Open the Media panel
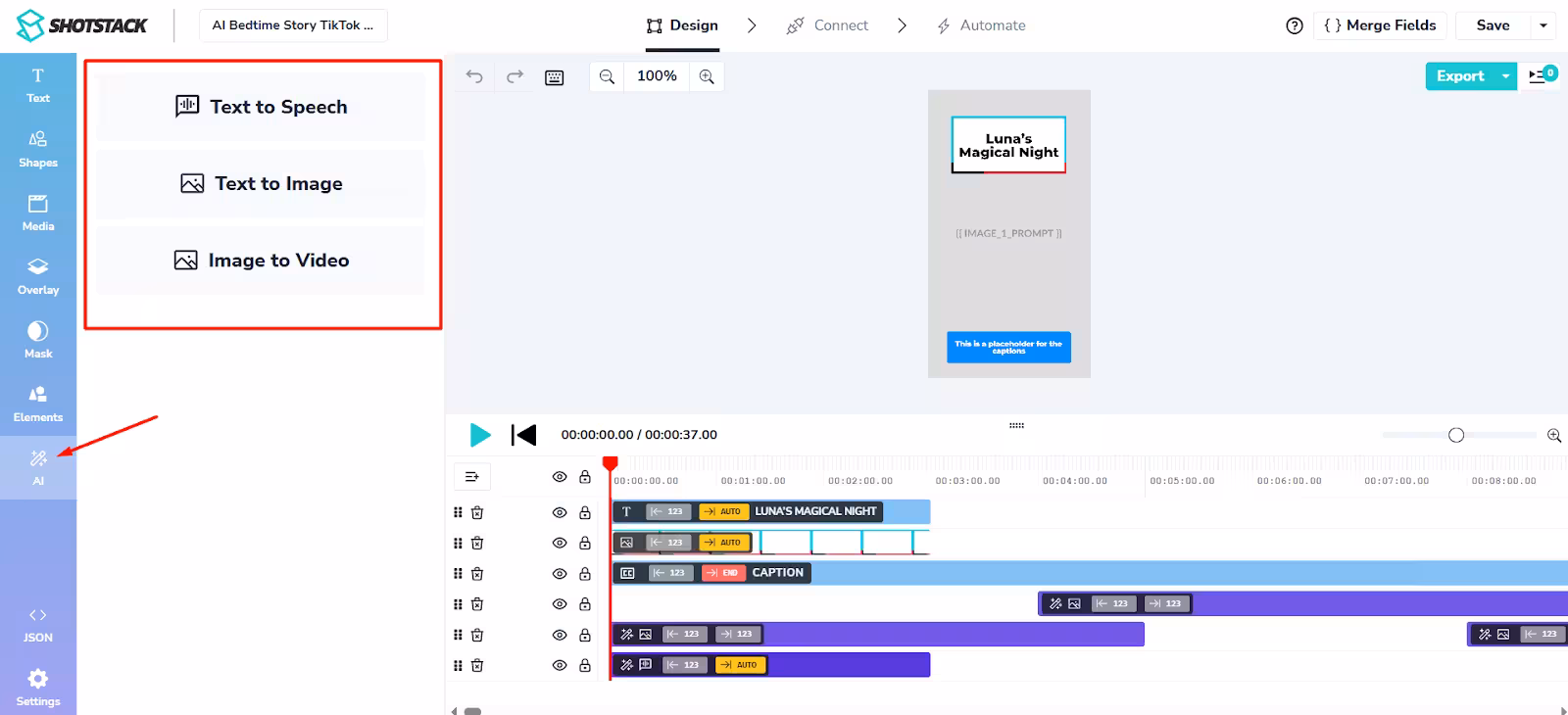The image size is (1568, 715). [x=38, y=213]
